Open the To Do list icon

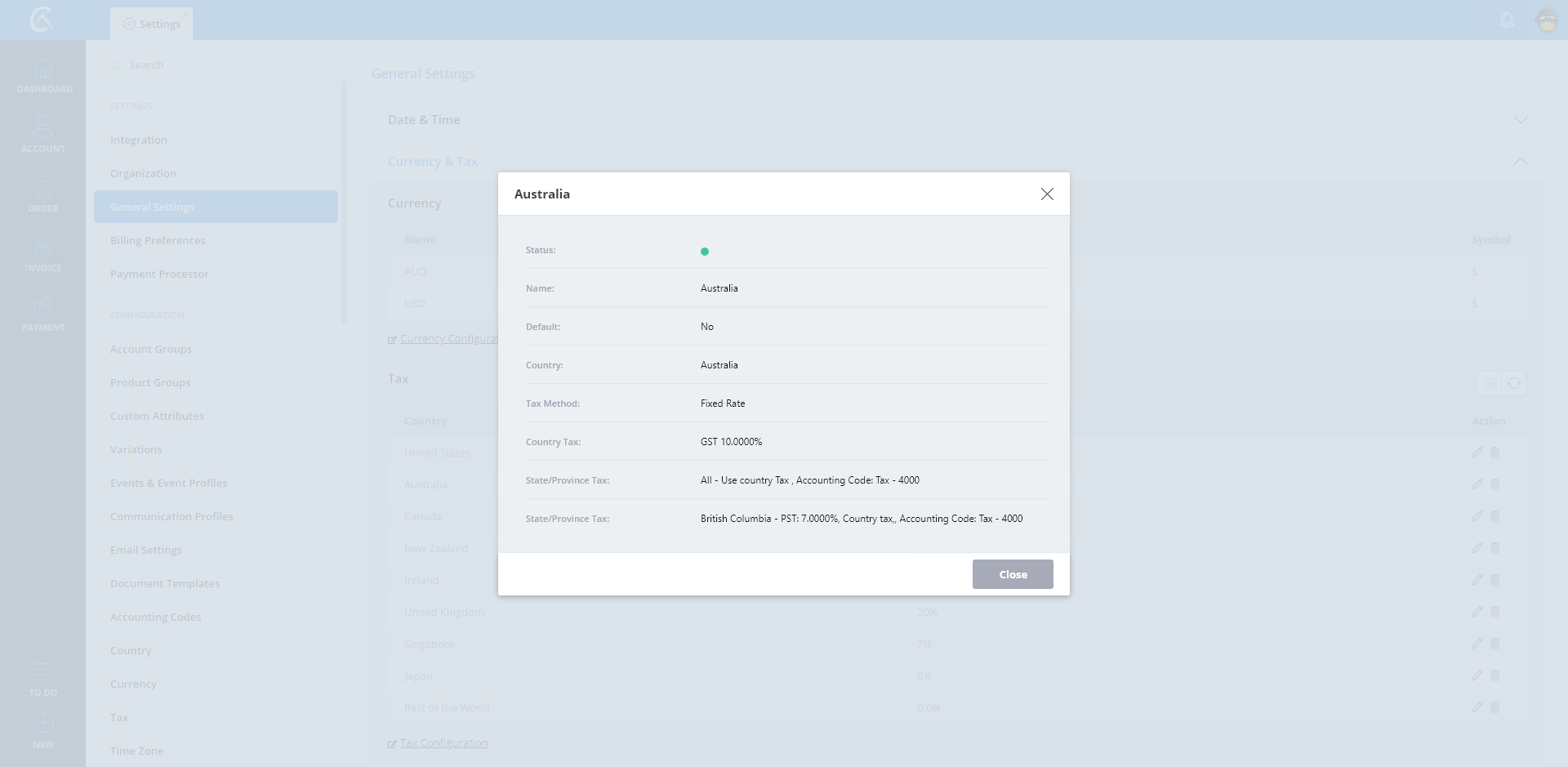43,671
